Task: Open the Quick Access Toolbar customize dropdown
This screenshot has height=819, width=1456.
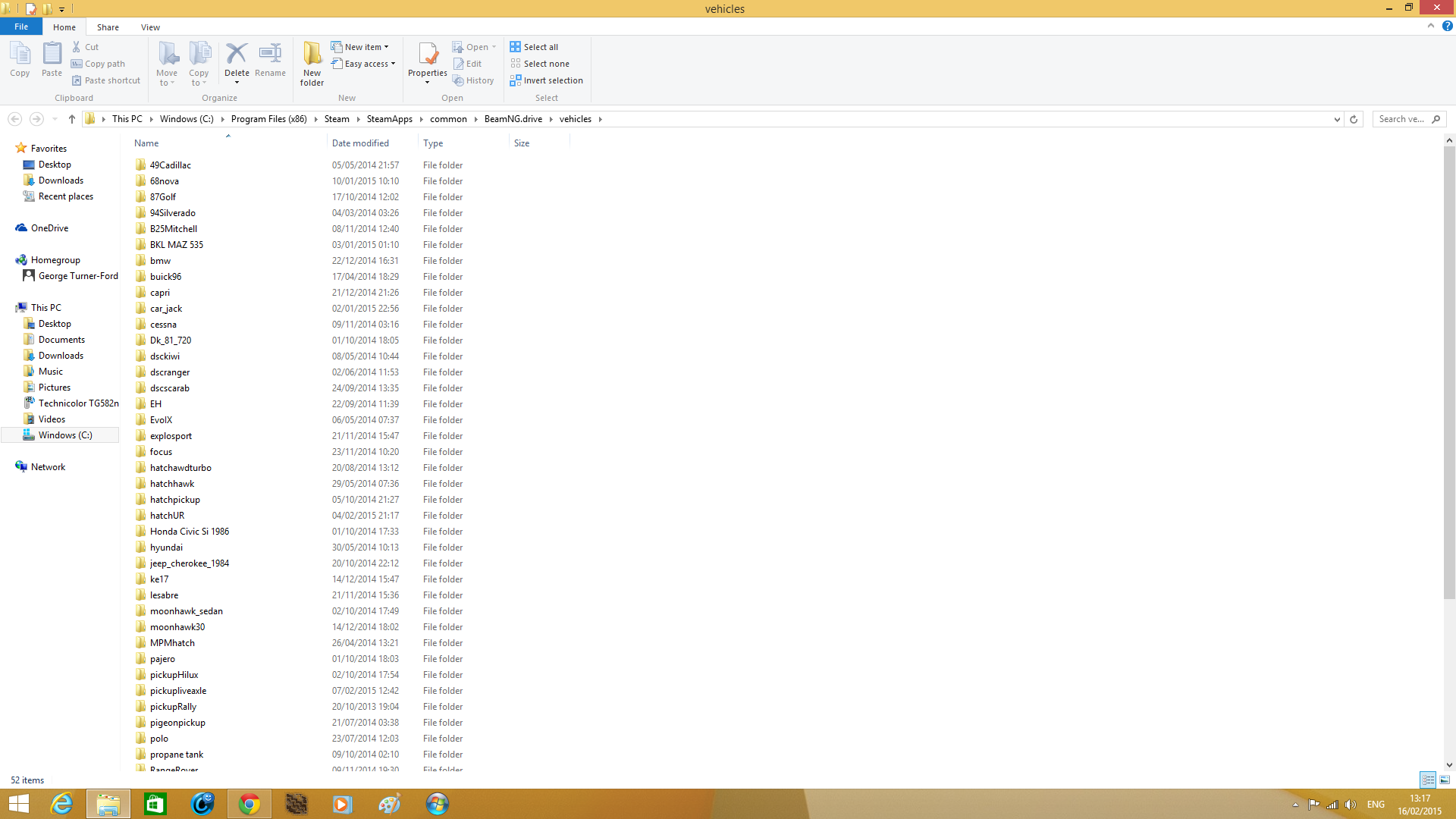Action: (x=62, y=9)
